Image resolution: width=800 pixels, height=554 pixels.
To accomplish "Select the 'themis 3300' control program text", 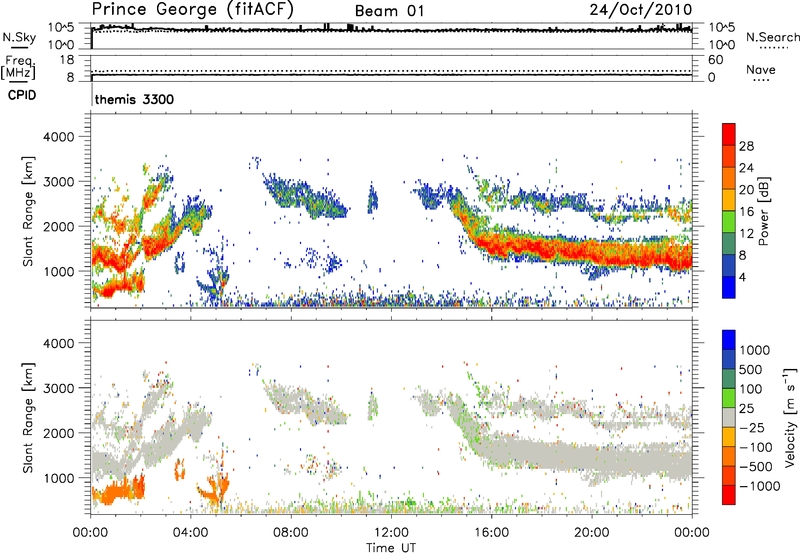I will pos(134,99).
